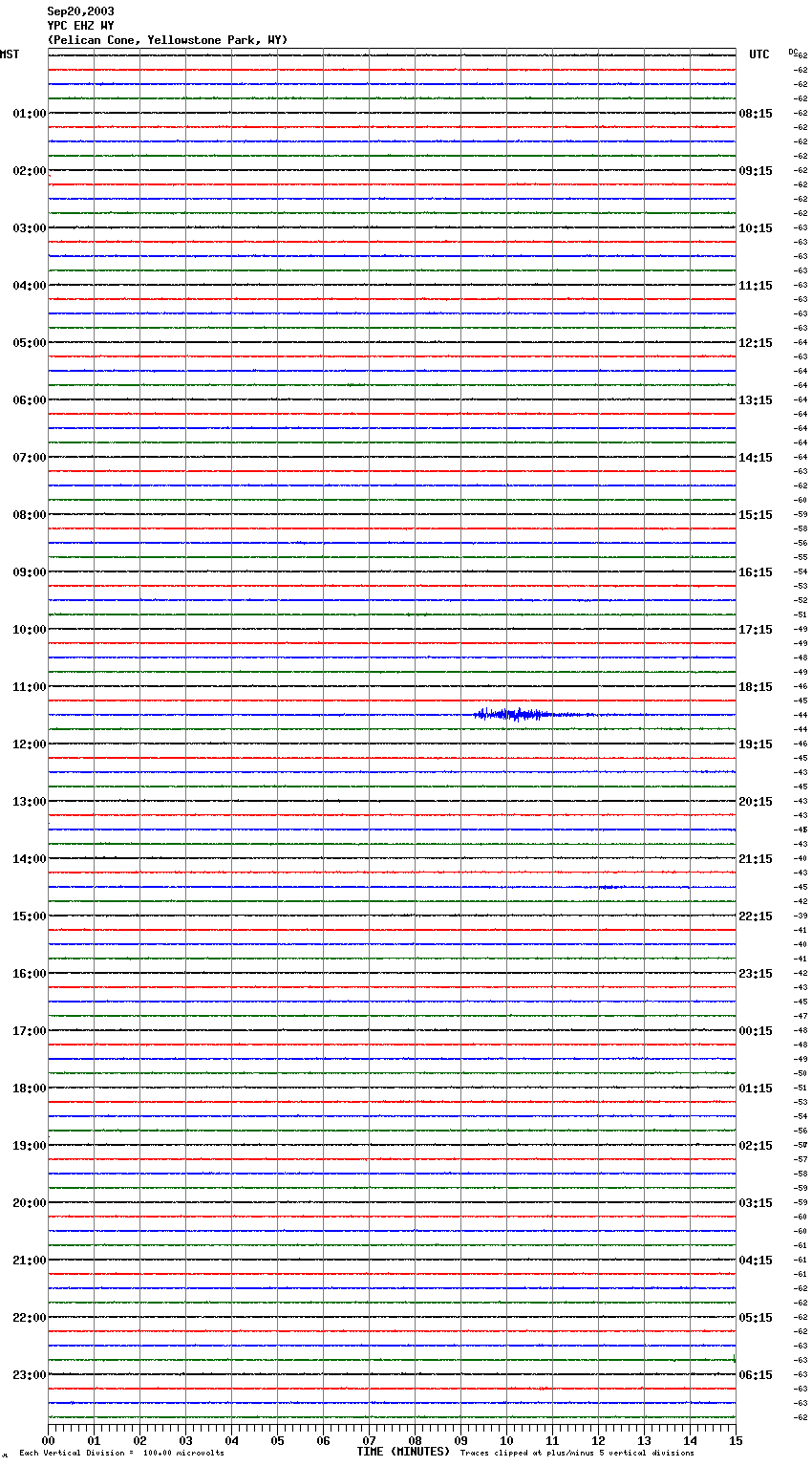Click the date text "Sep20,2003"
The image size is (812, 1466).
click(81, 11)
